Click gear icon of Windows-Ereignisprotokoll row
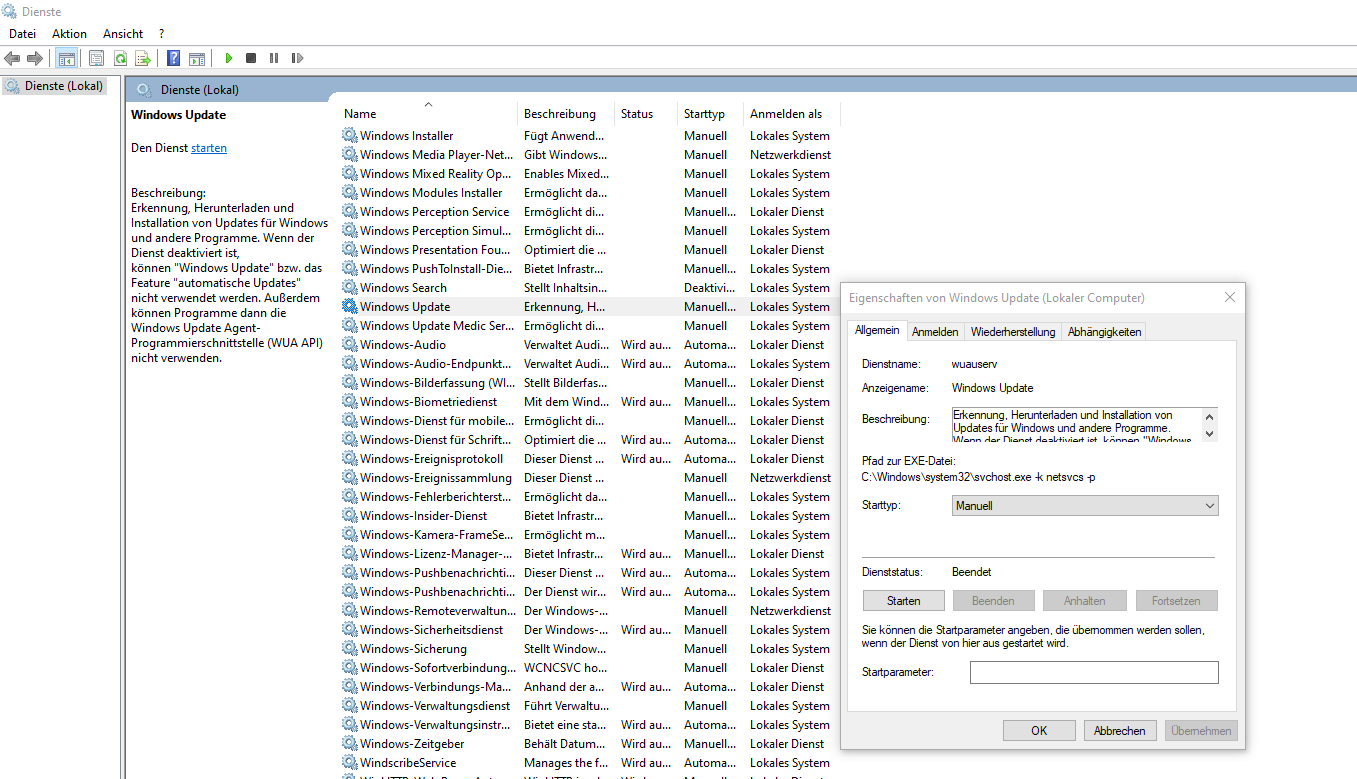Viewport: 1357px width, 779px height. (x=349, y=458)
